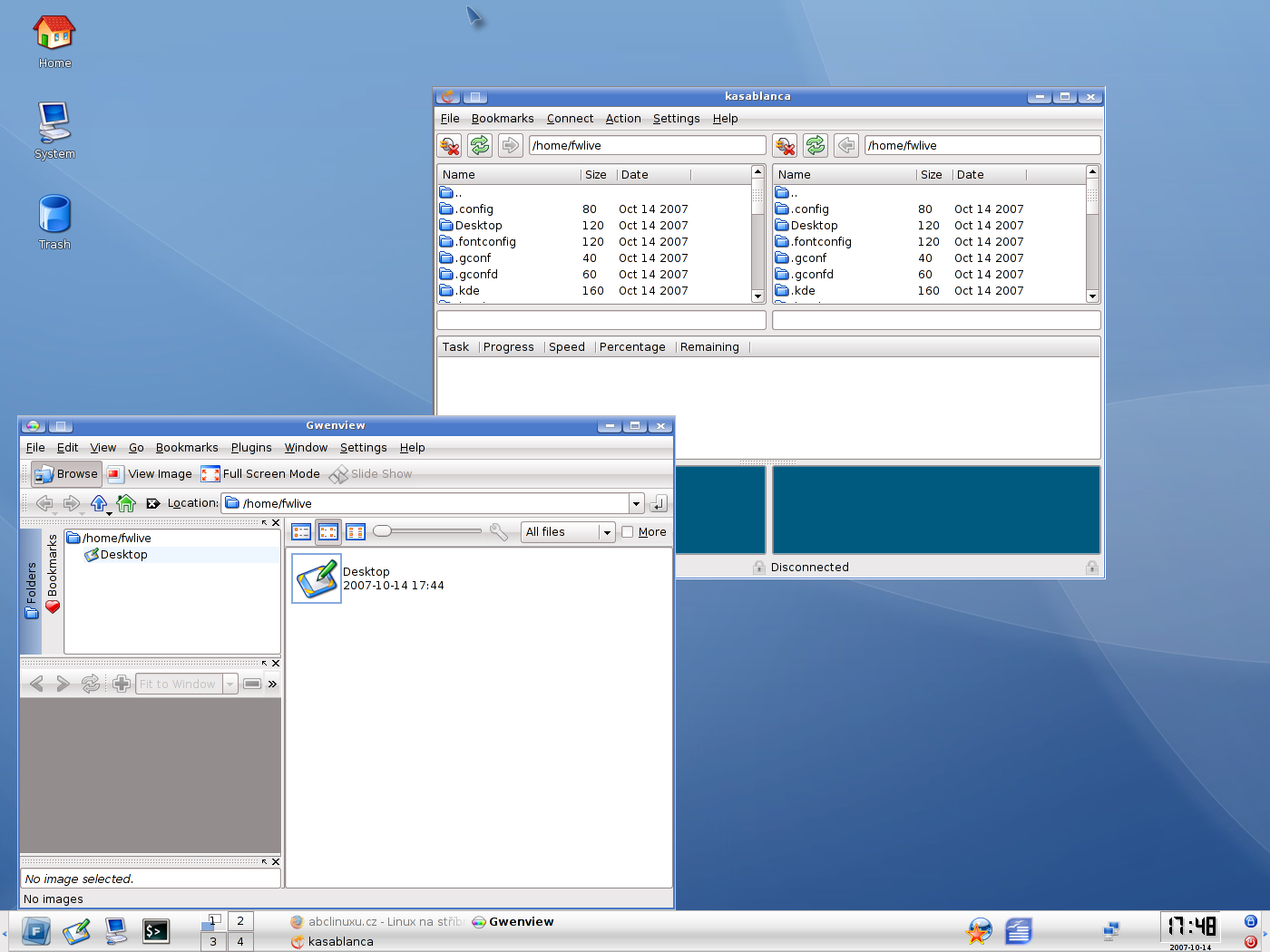Viewport: 1270px width, 952px height.
Task: Refresh the left pane in kasablanca
Action: point(480,145)
